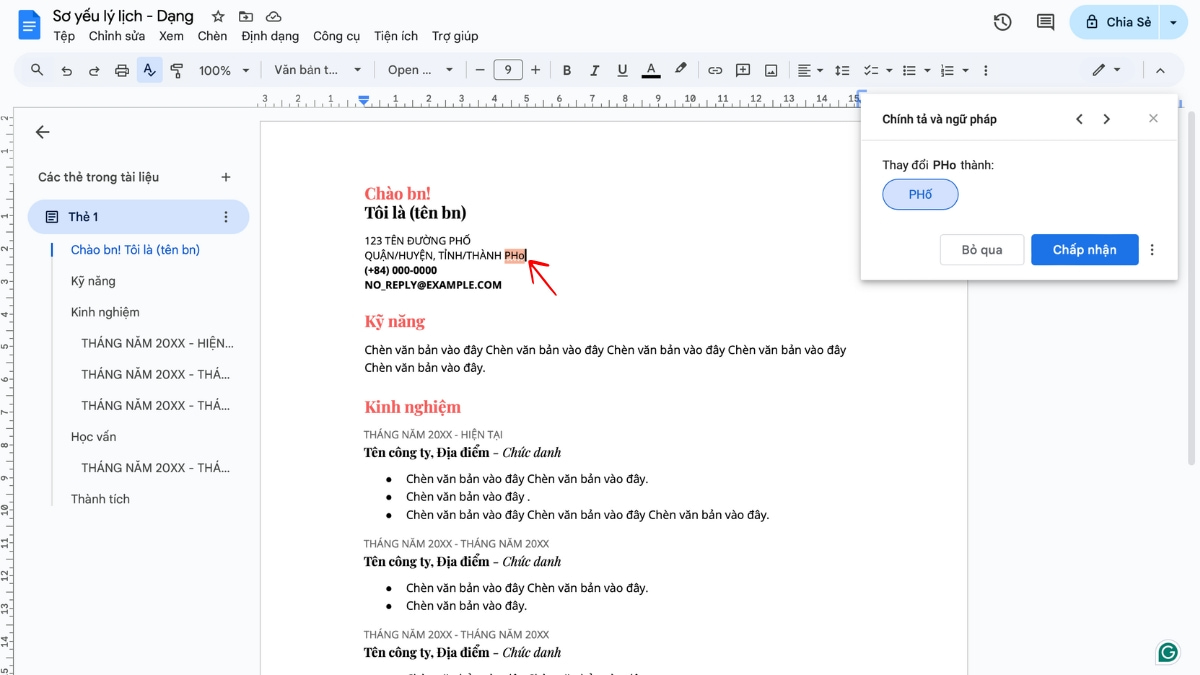Click the move to folder icon
Screen dimensions: 1200x675
pos(246,17)
